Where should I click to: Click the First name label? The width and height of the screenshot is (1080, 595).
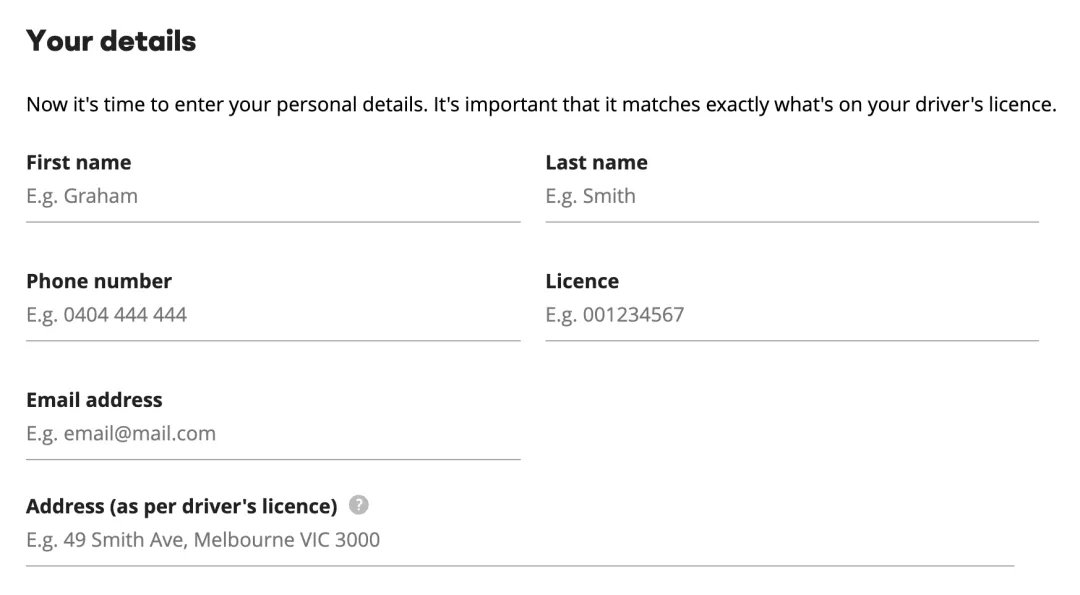click(x=79, y=163)
